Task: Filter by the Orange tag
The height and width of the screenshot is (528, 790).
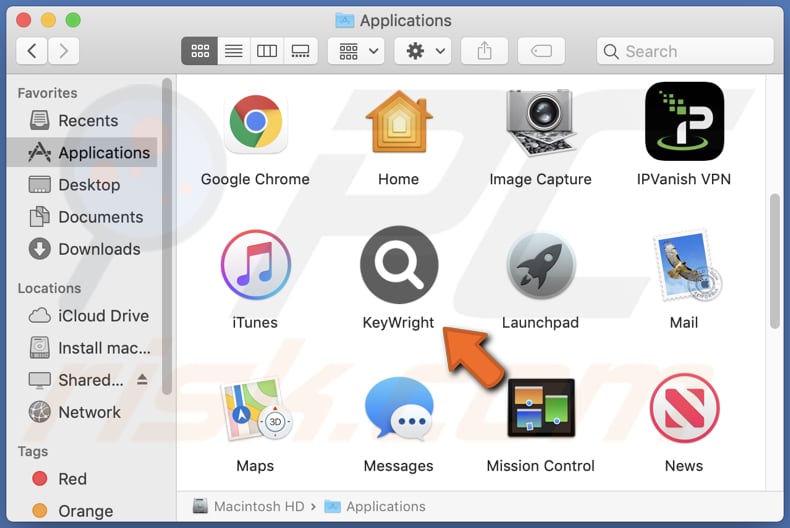Action: point(83,511)
